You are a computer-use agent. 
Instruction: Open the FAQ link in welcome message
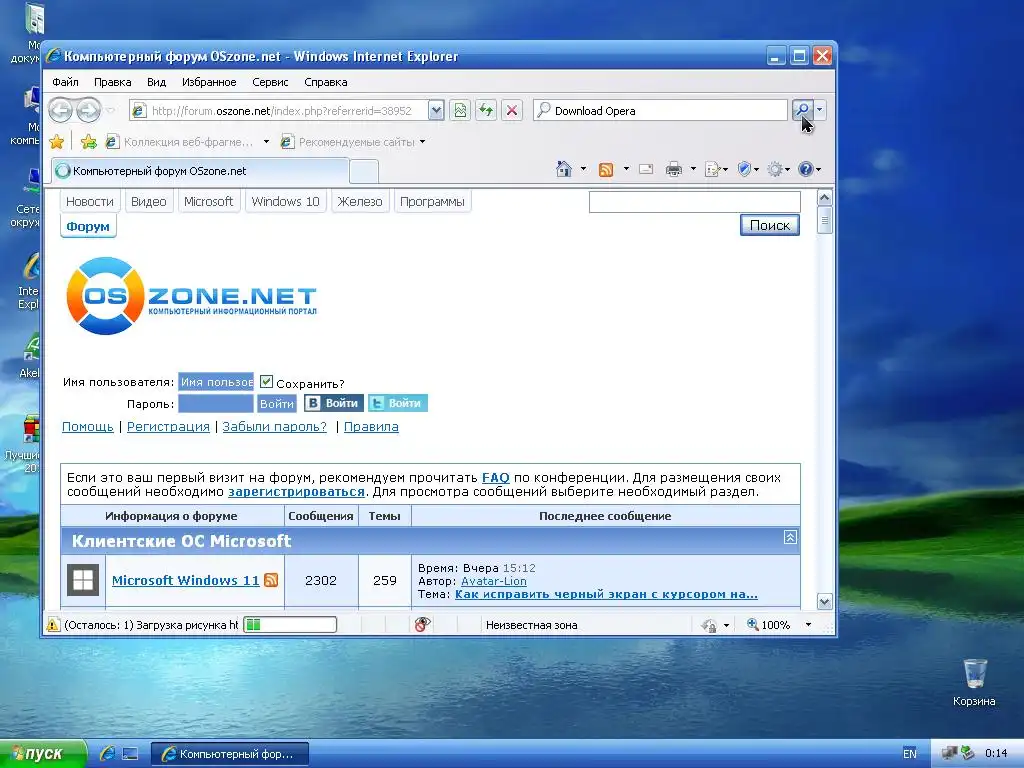point(496,477)
